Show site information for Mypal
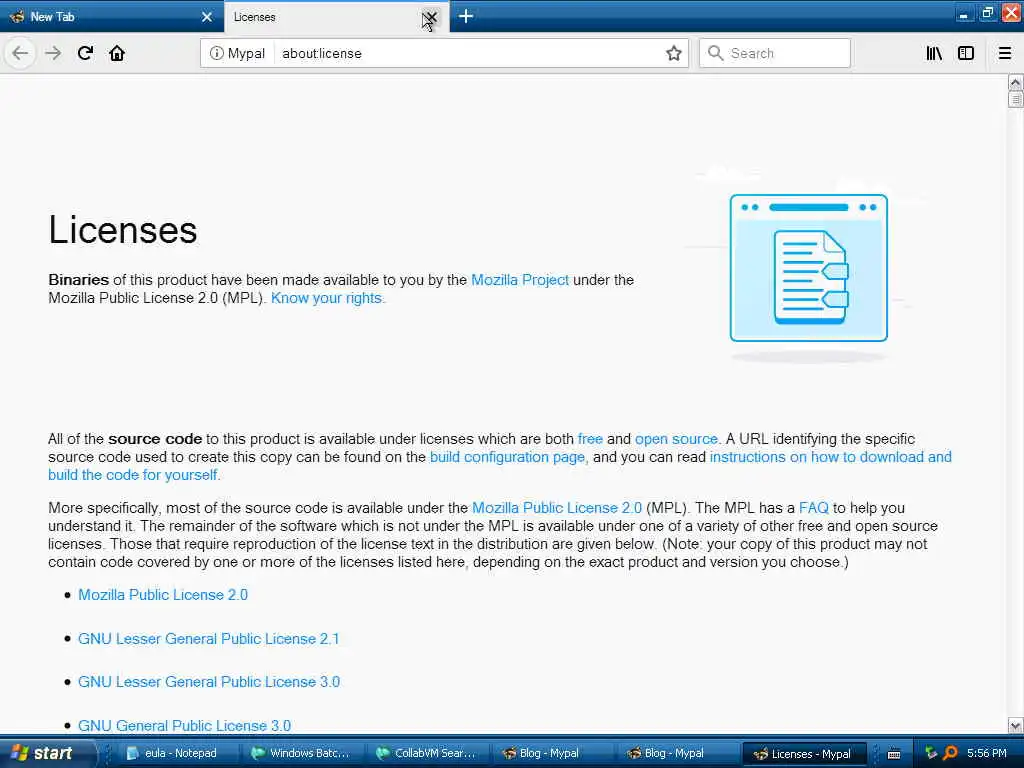Screen dimensions: 1024x768 click(x=237, y=53)
